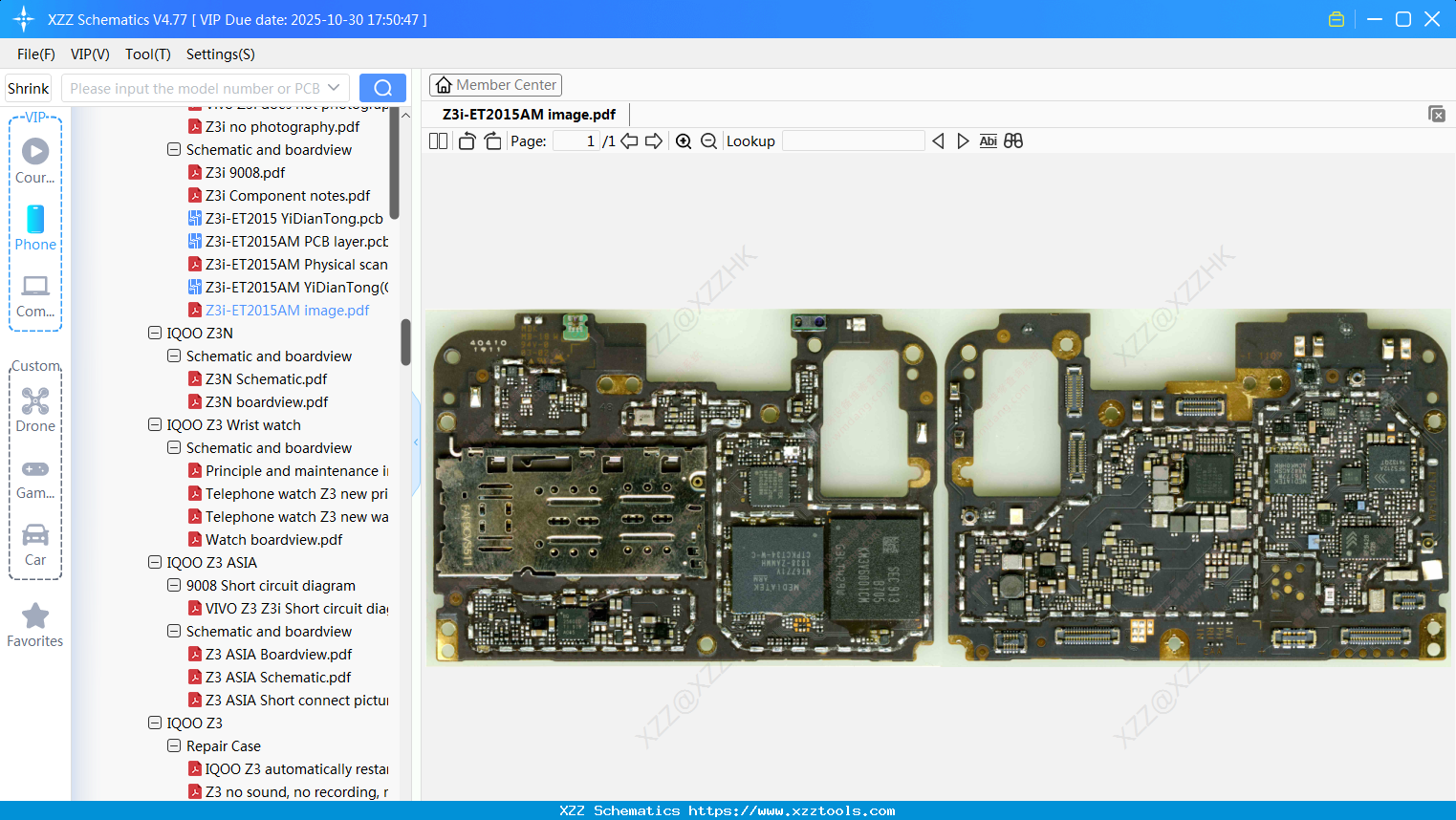Viewport: 1456px width, 820px height.
Task: Select the Drone category icon
Action: click(35, 409)
